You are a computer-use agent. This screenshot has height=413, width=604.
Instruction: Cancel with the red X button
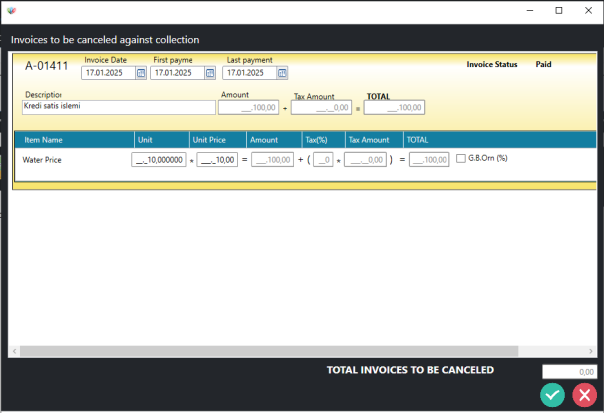(x=585, y=395)
